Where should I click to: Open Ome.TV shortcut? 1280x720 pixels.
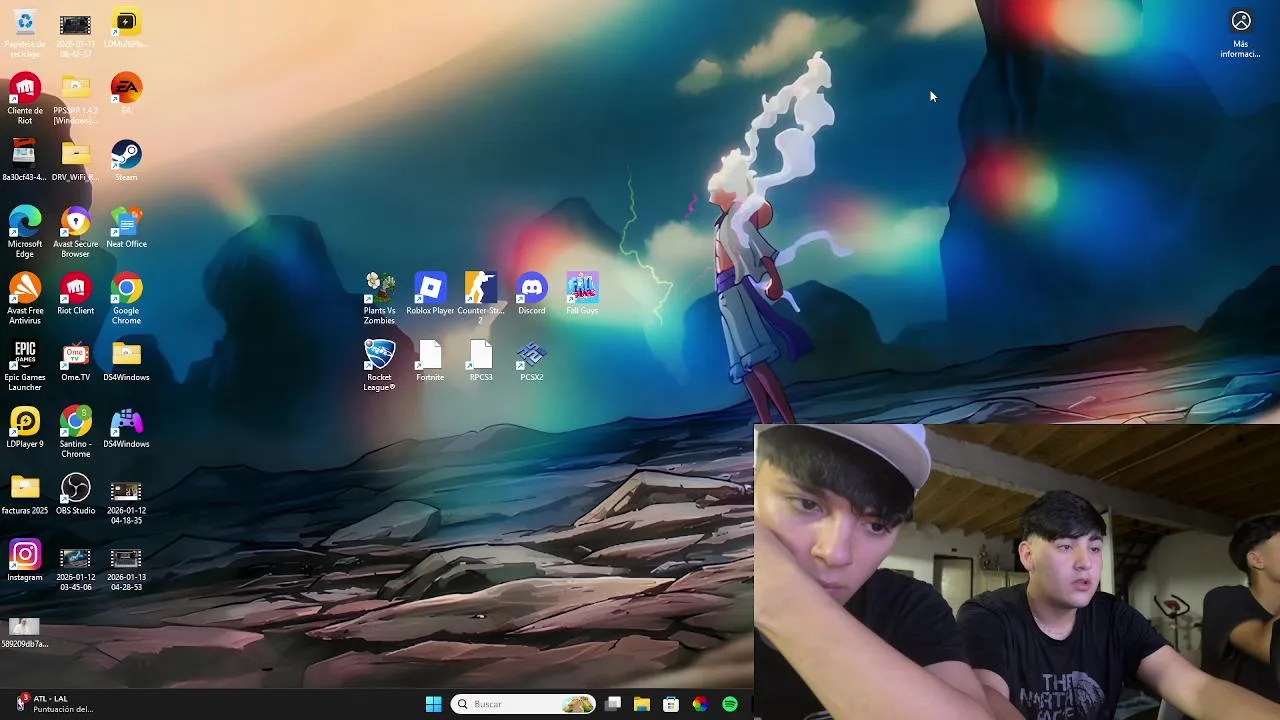click(x=75, y=361)
